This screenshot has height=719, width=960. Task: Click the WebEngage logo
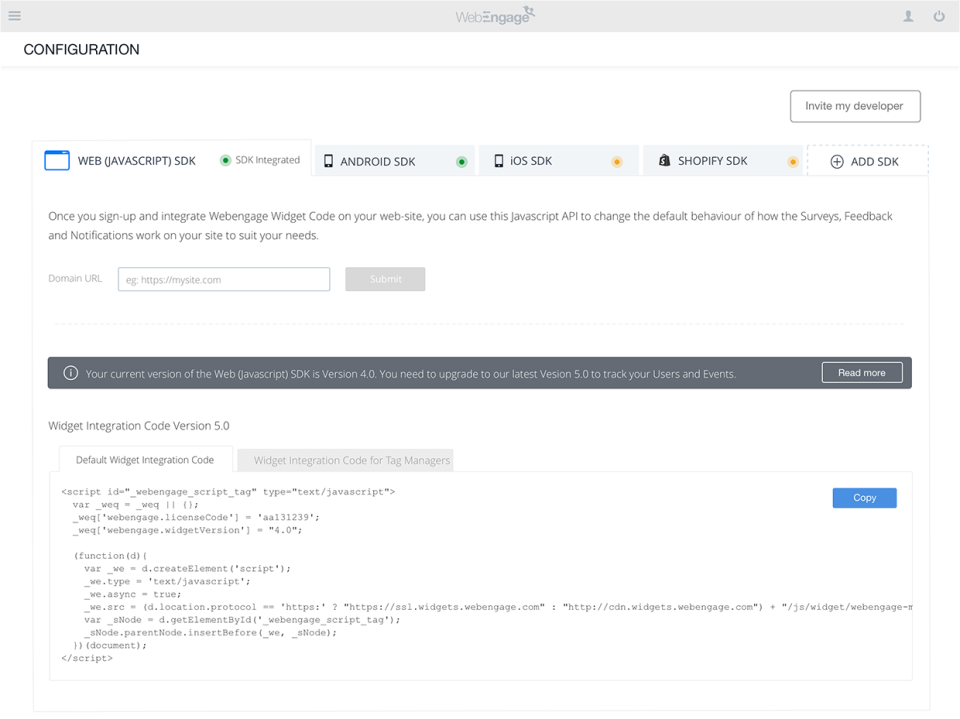tap(495, 16)
